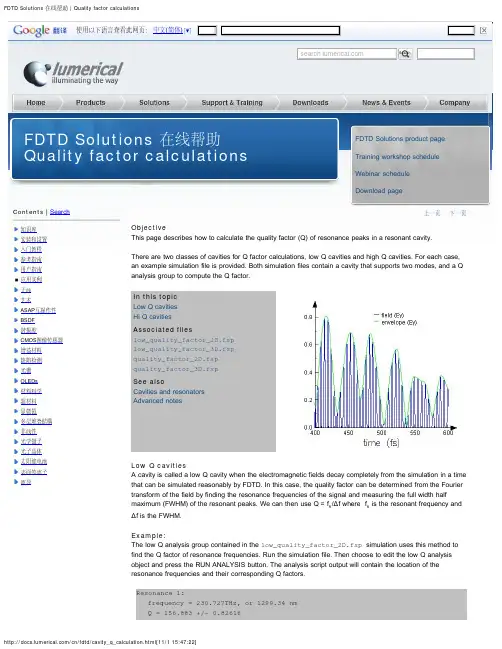Open the CMOS contents link
This screenshot has height=649, width=502.
41,340
